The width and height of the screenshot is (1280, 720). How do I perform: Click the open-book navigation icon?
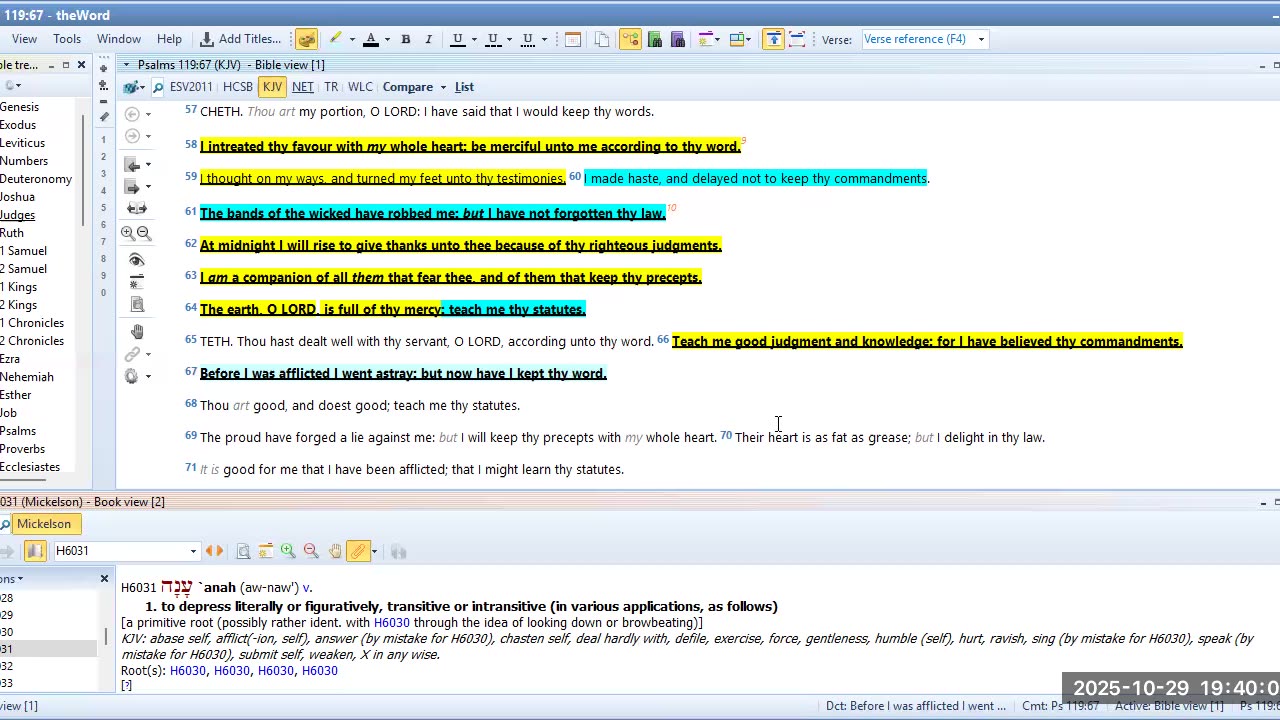(x=137, y=208)
